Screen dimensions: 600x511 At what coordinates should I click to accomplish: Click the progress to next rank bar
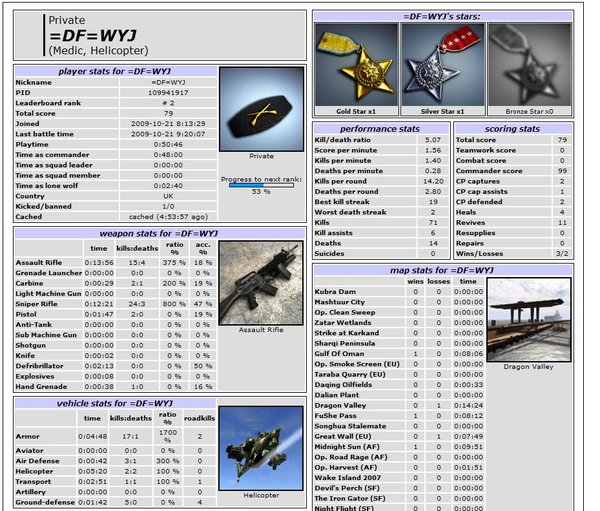tap(261, 185)
